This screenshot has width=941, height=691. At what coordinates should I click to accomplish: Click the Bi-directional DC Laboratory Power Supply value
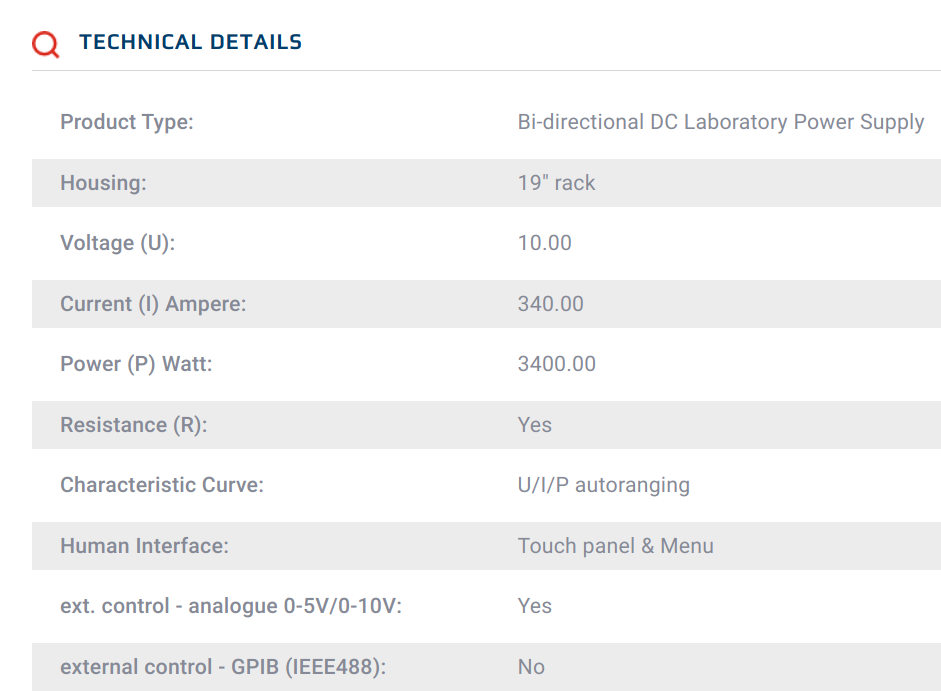721,122
